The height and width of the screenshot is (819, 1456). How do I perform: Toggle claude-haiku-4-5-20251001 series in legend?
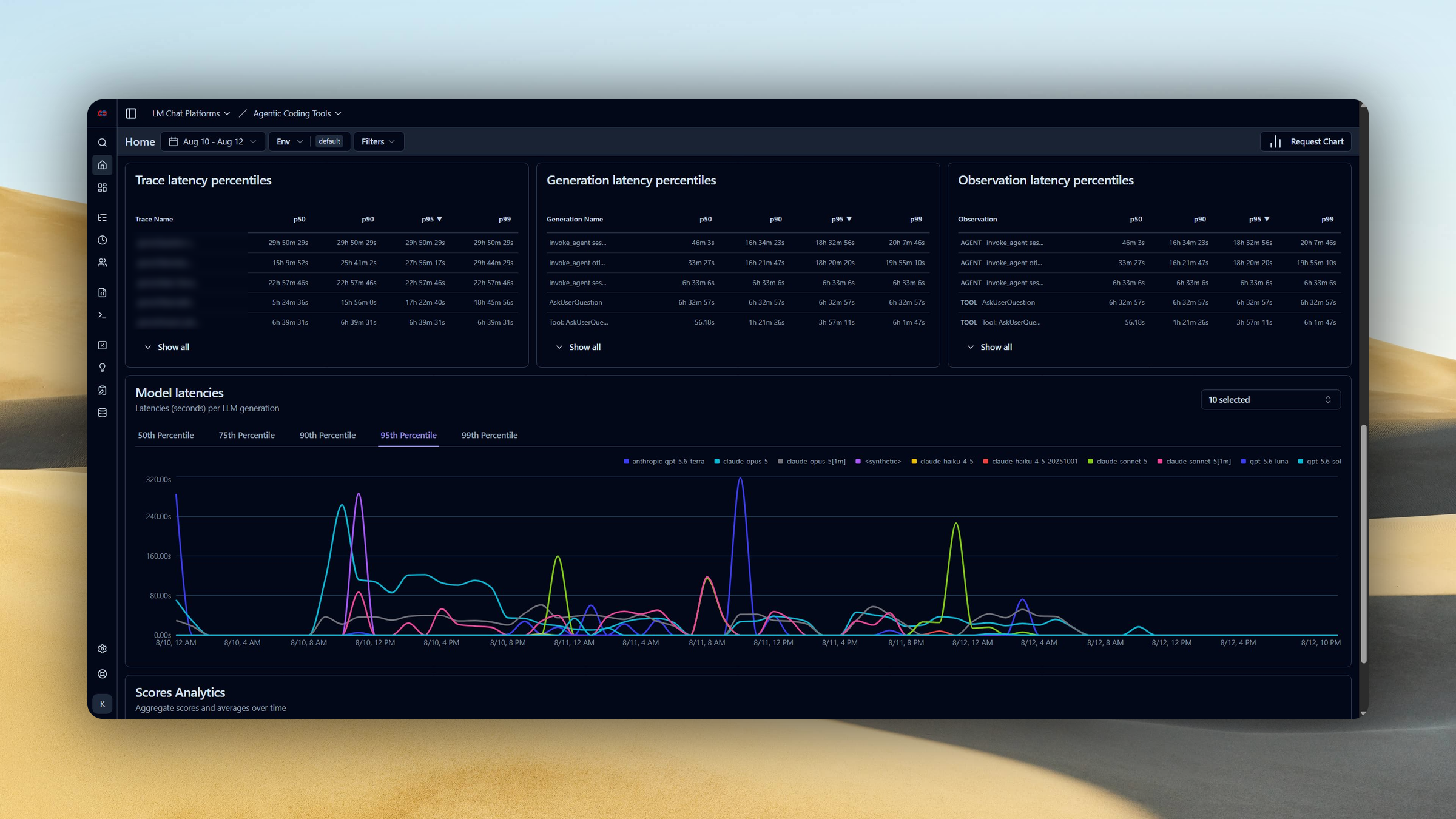(x=1030, y=462)
